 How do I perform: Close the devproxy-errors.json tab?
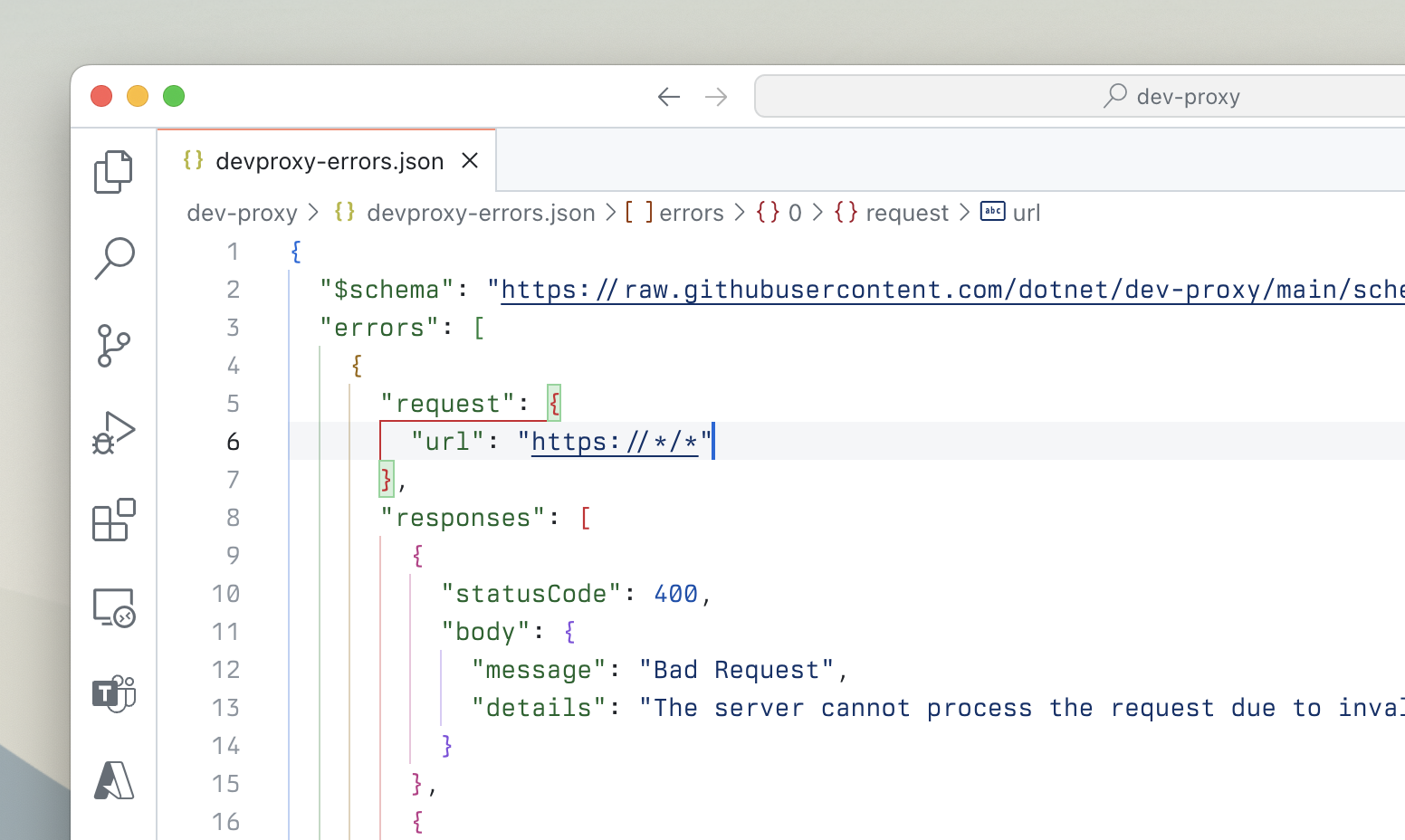tap(470, 160)
